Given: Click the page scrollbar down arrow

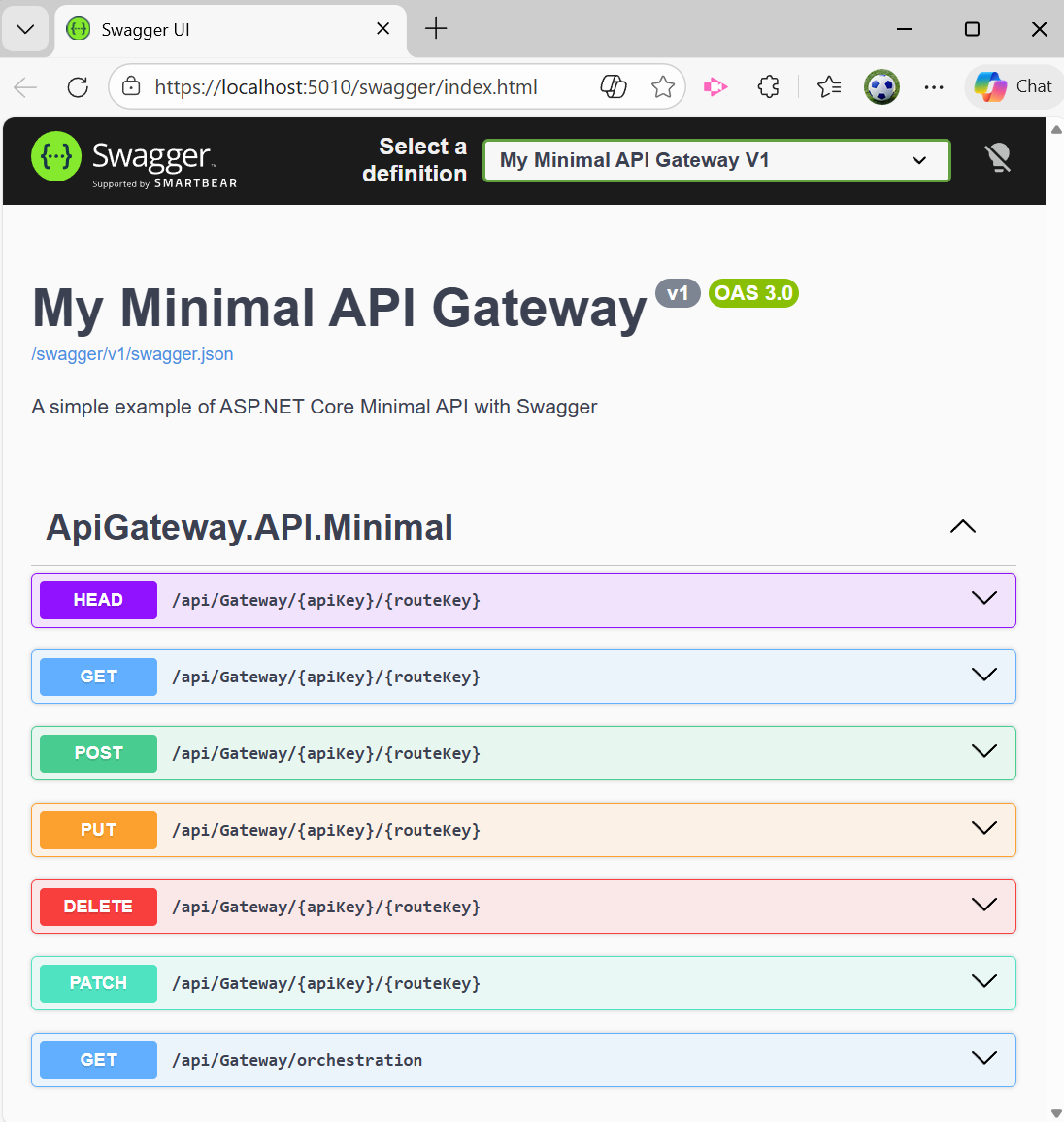Looking at the screenshot, I should tap(1056, 1112).
